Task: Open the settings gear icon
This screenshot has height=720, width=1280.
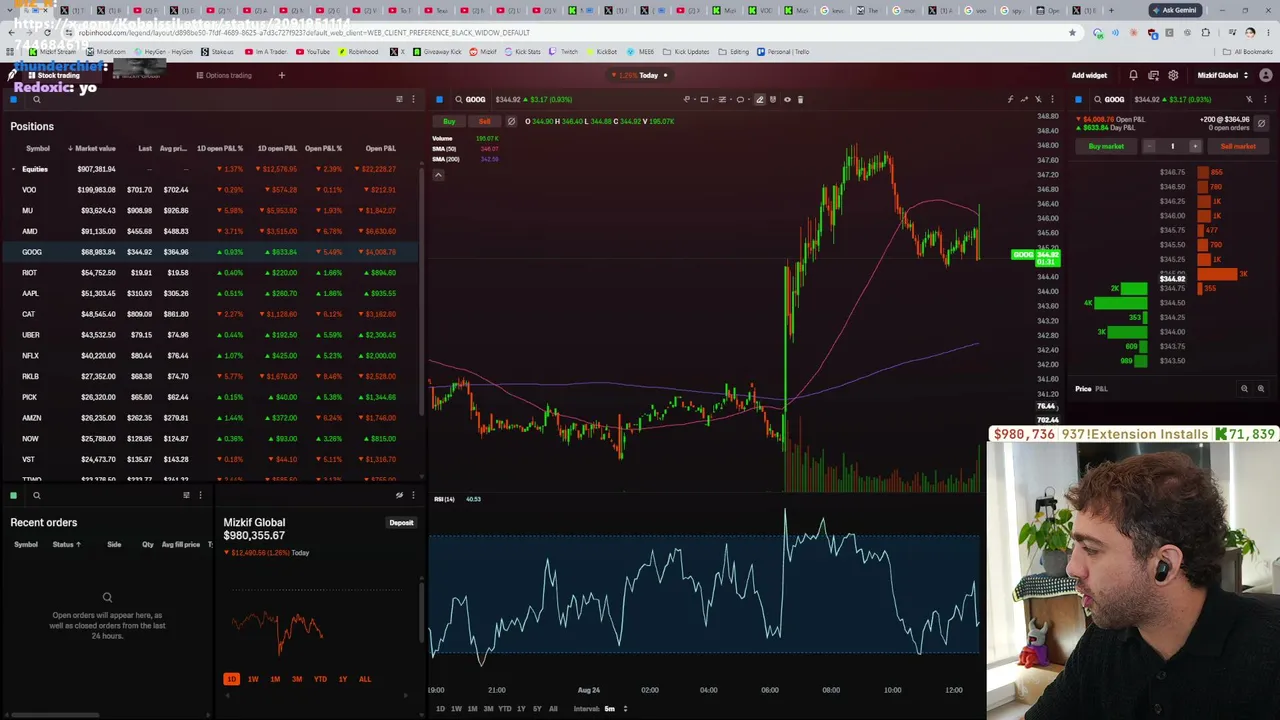Action: (1173, 75)
